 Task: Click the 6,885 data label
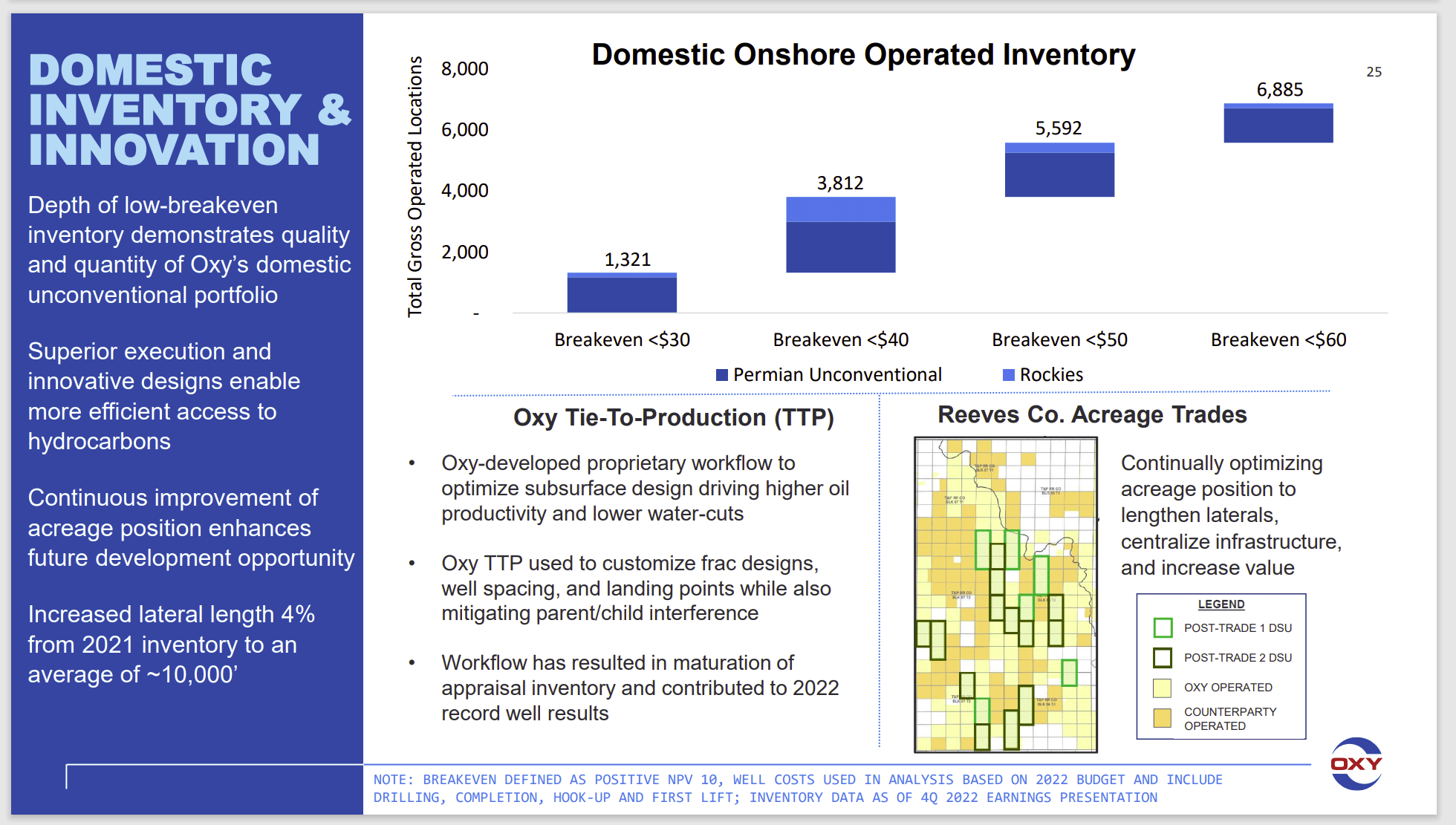point(1280,90)
